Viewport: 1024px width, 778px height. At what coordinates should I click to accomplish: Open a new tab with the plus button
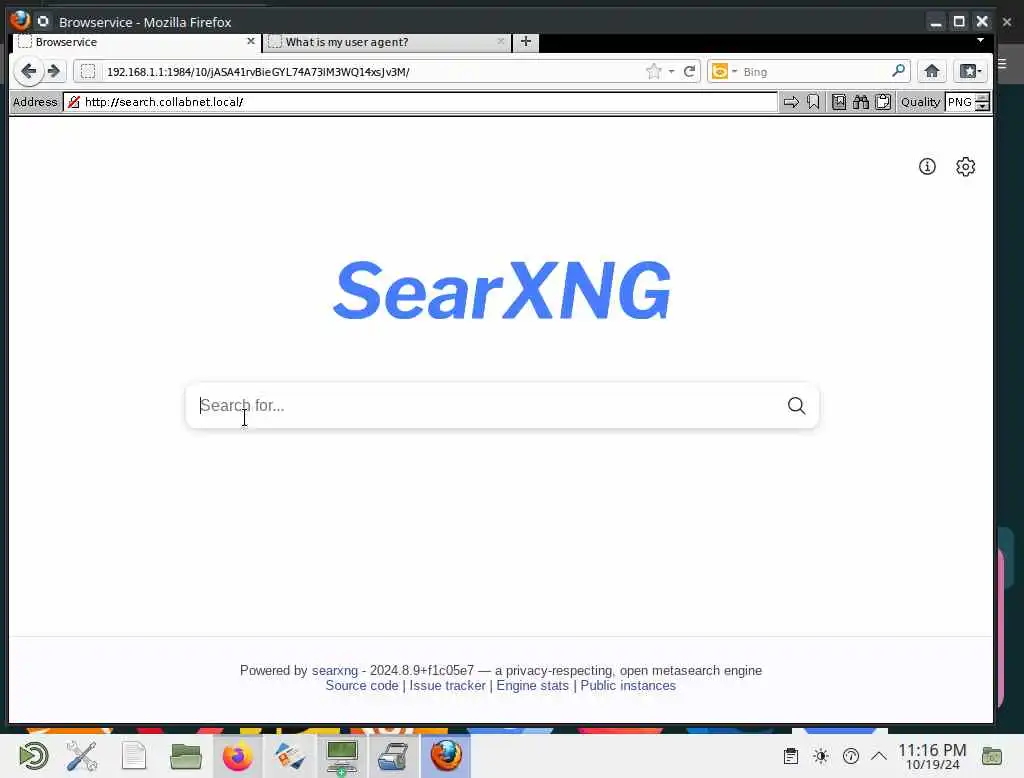click(x=526, y=42)
